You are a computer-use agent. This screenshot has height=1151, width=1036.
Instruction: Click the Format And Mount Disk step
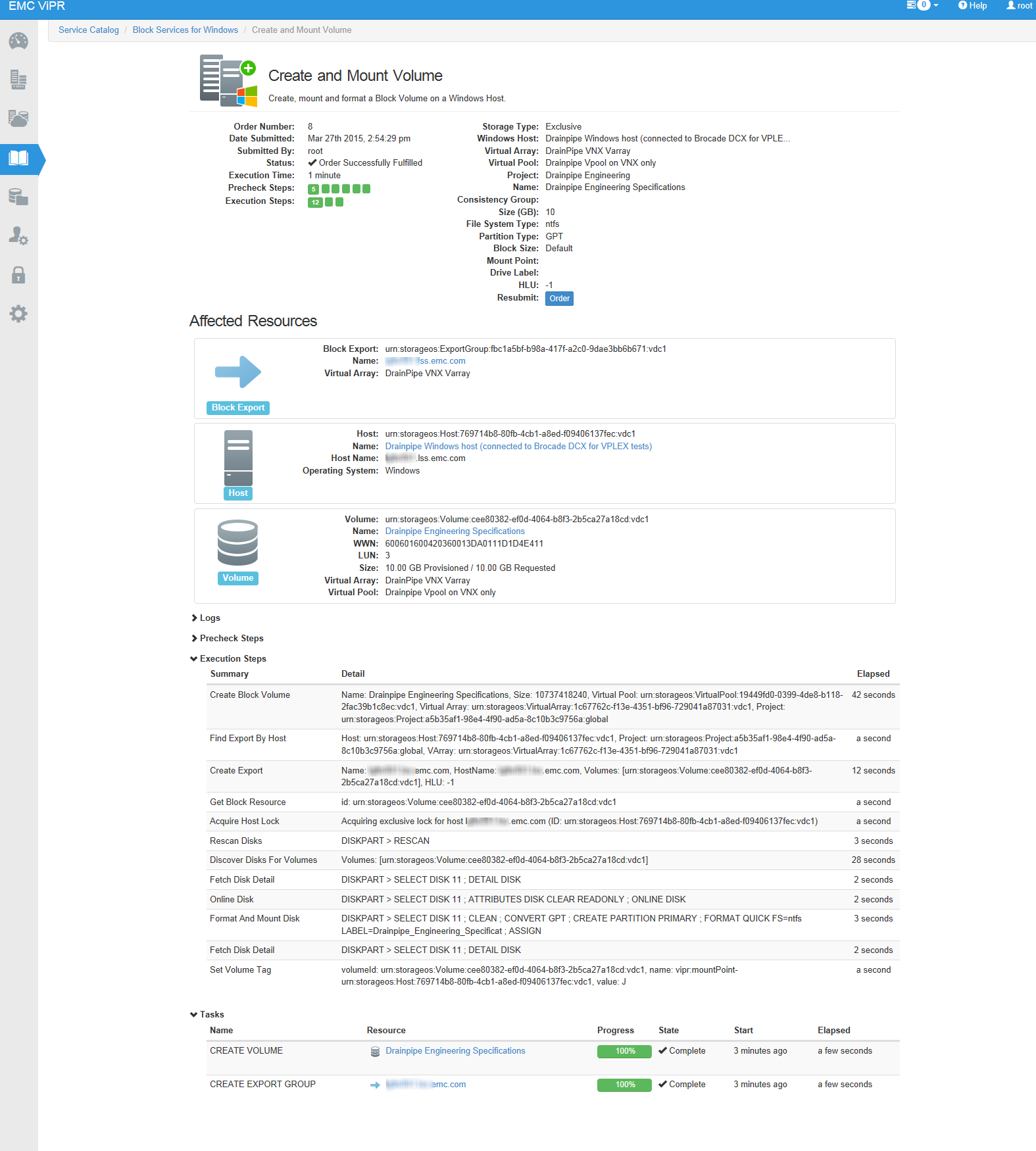255,919
